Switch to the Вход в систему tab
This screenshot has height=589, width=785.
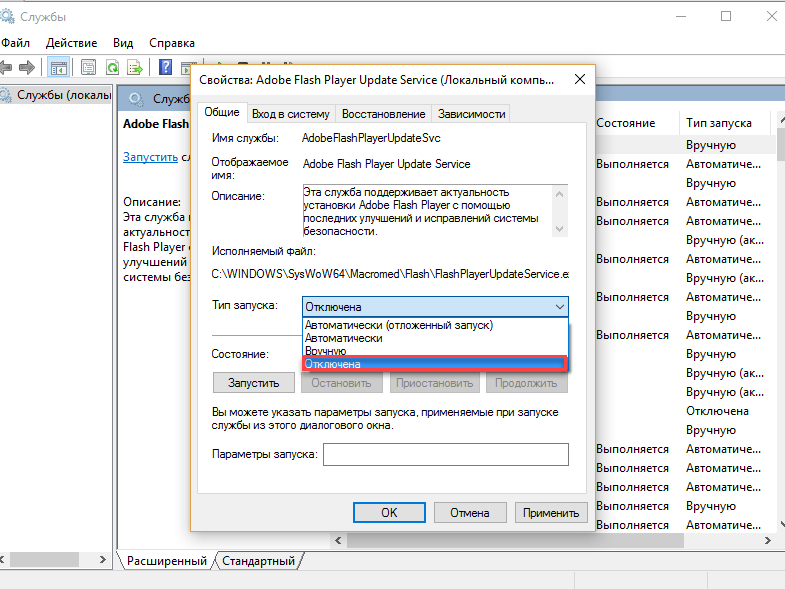(x=290, y=114)
